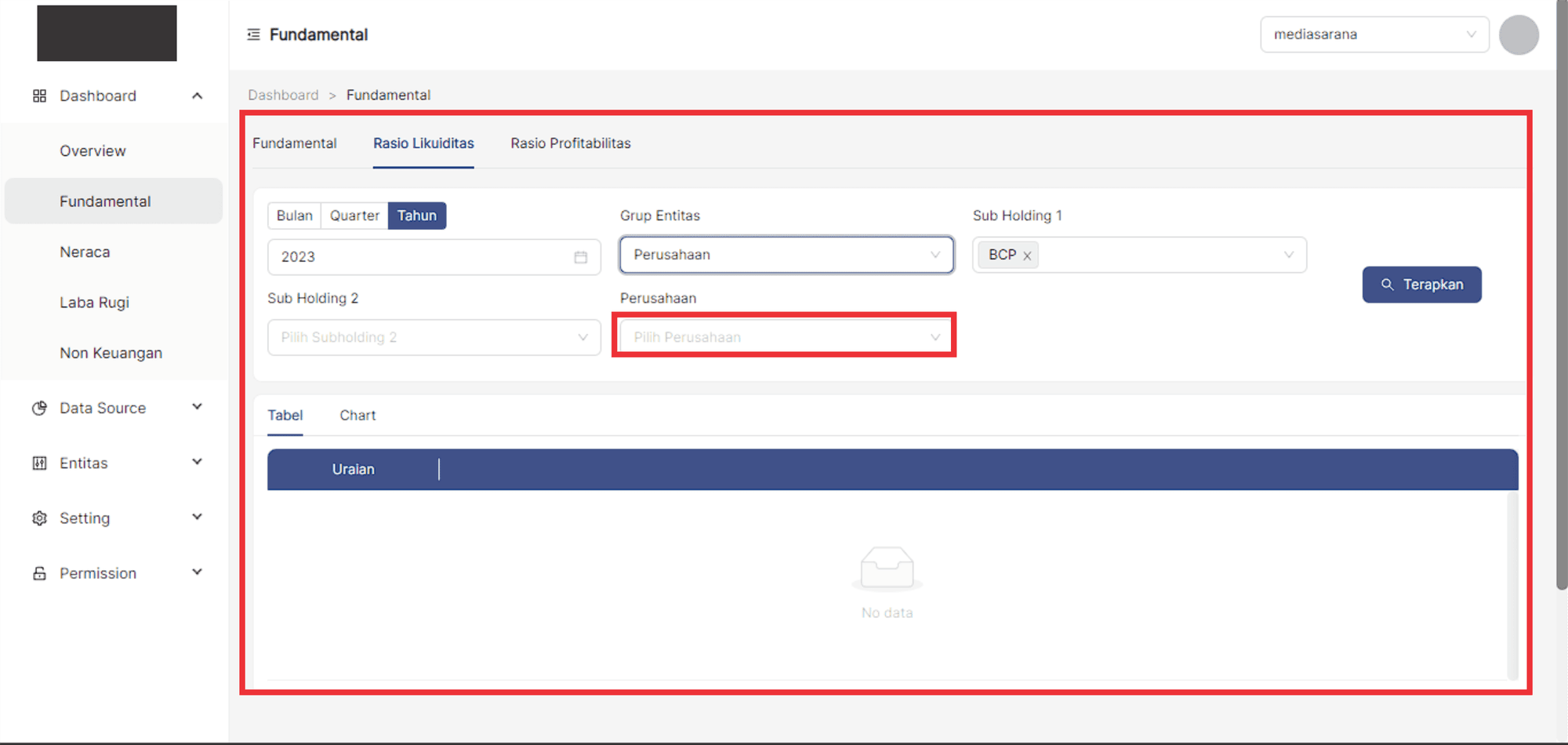
Task: Open the mediasarana account dropdown
Action: pos(1374,35)
